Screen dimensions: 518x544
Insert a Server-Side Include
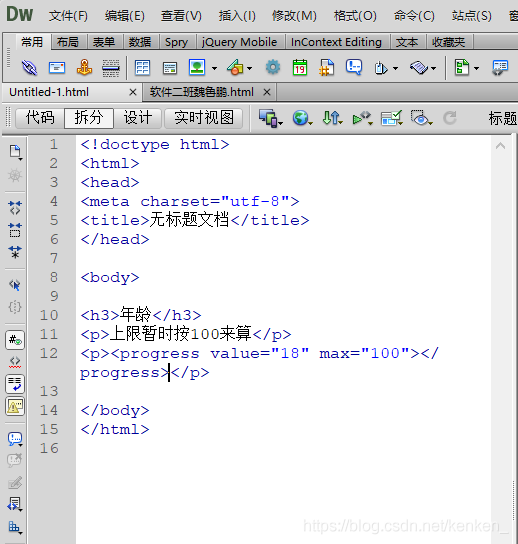327,67
